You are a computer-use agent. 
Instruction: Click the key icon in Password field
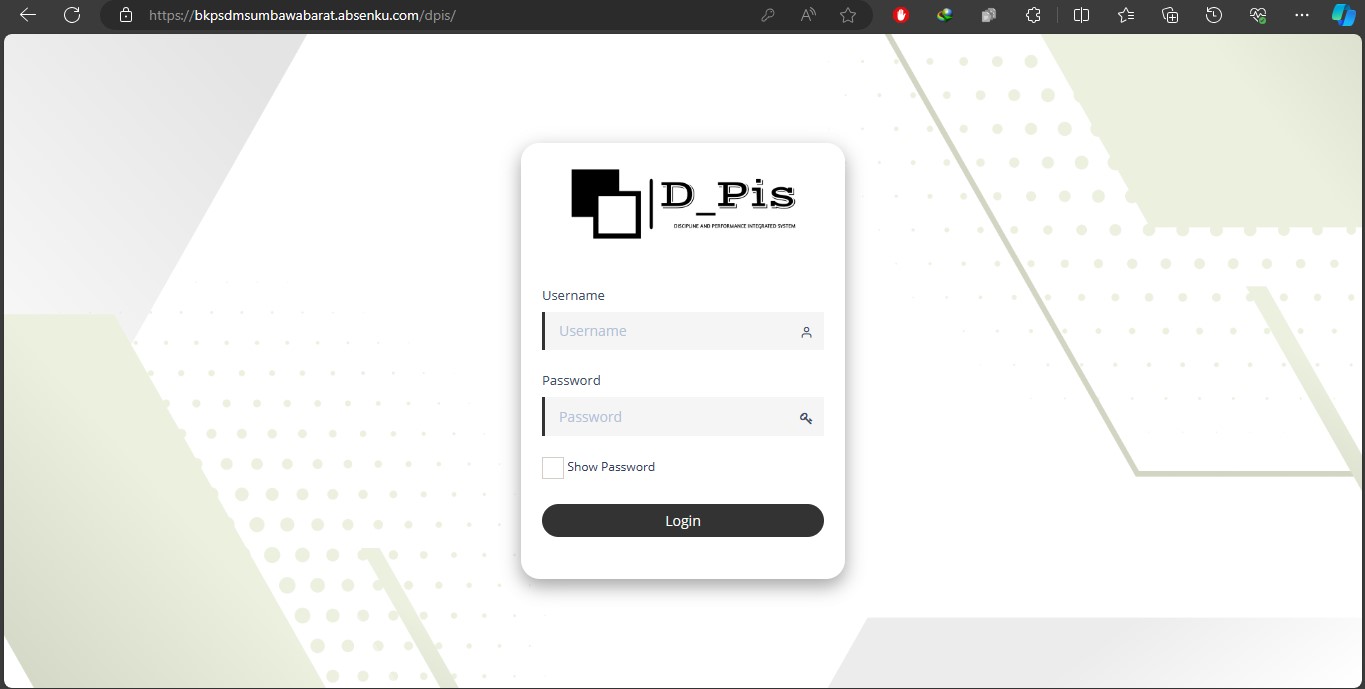click(806, 418)
